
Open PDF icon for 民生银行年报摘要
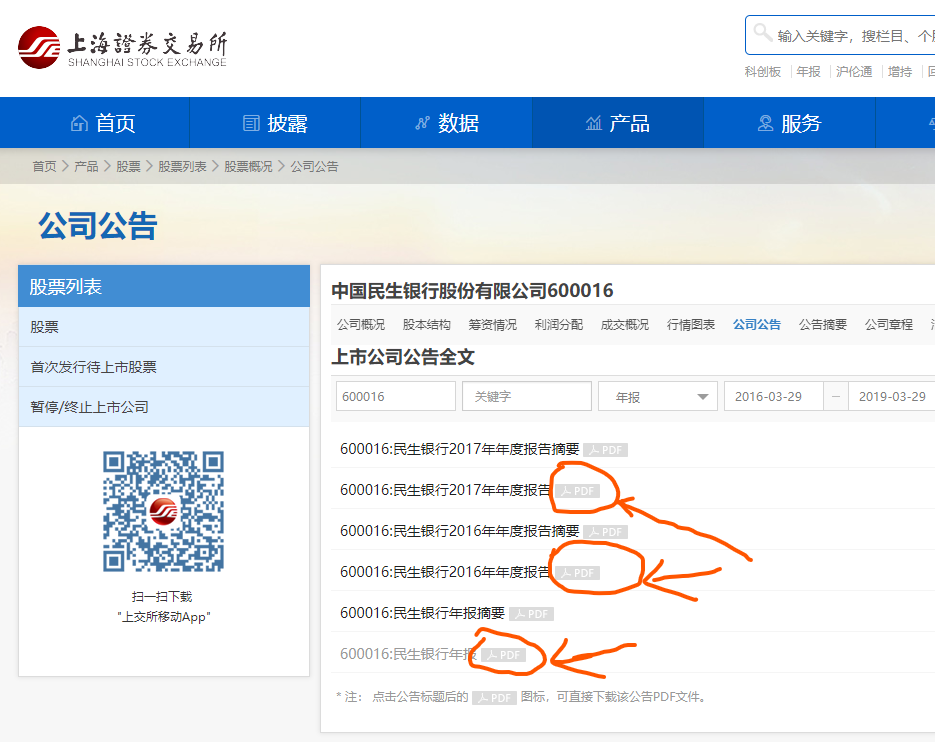[532, 614]
